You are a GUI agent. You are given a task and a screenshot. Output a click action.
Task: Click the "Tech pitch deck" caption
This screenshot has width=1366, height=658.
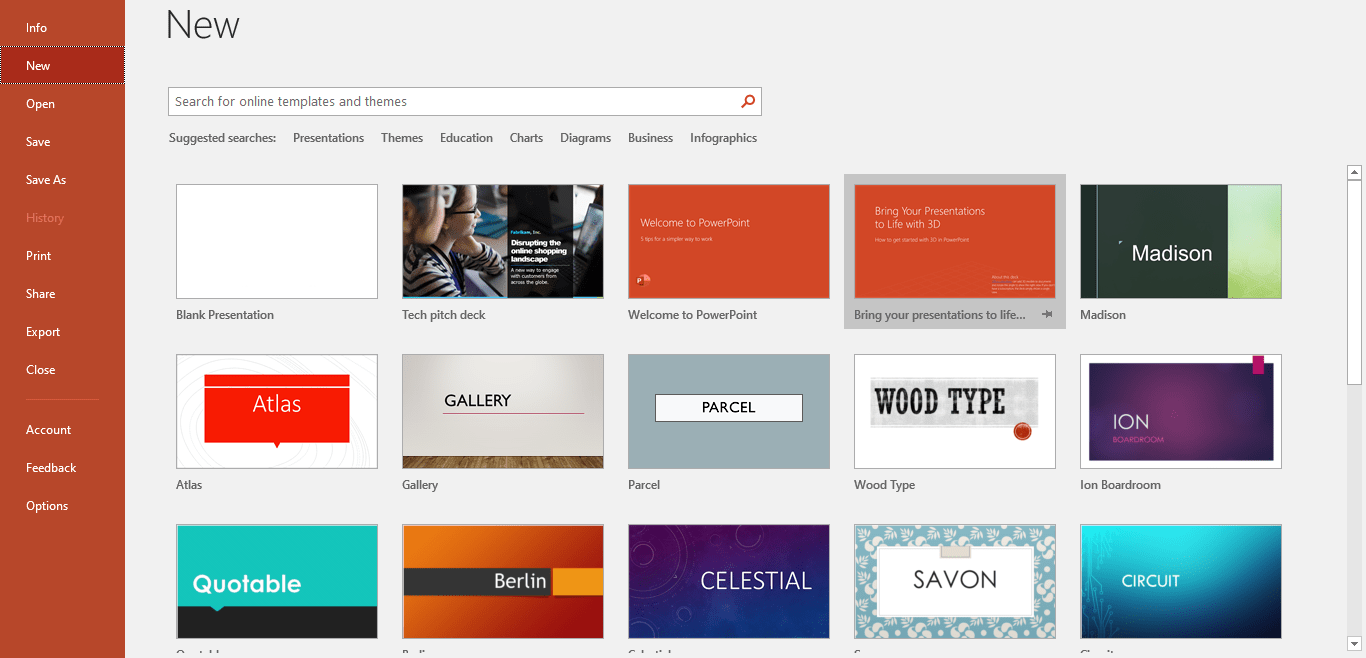444,315
